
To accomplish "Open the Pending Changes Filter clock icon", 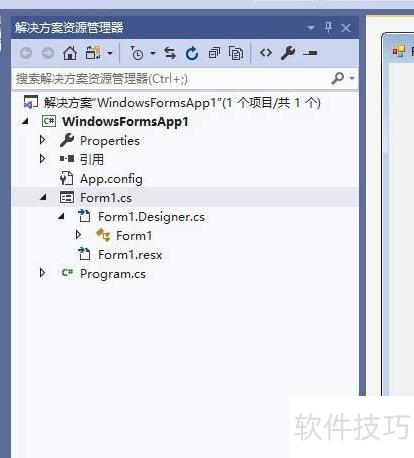I will (x=137, y=53).
